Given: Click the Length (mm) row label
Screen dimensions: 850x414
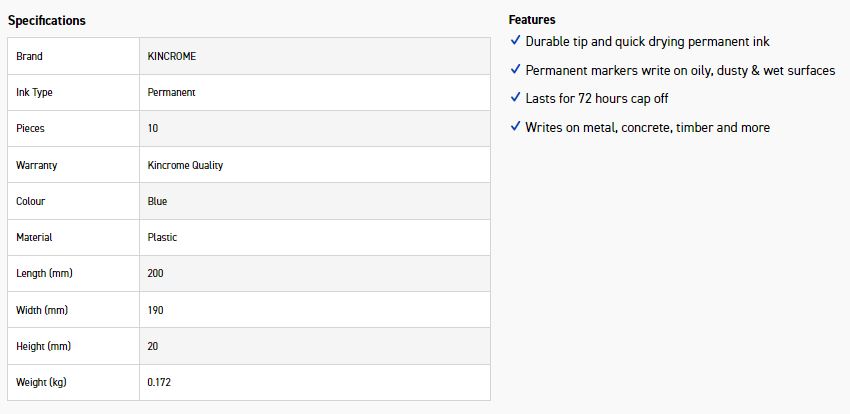Looking at the screenshot, I should coord(44,273).
